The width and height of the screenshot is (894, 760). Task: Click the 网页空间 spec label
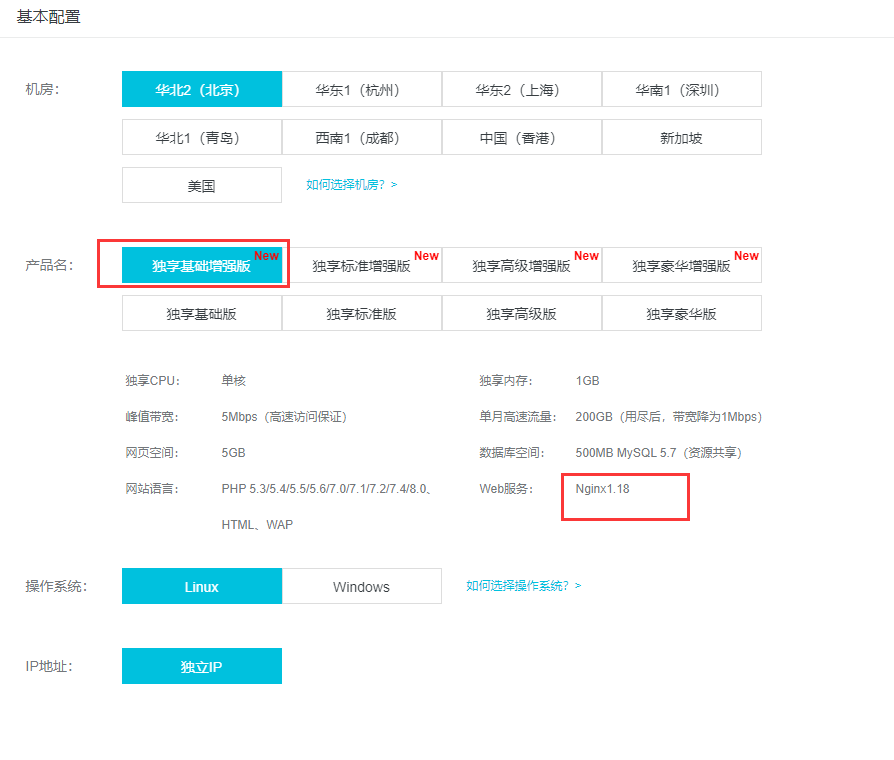[152, 453]
